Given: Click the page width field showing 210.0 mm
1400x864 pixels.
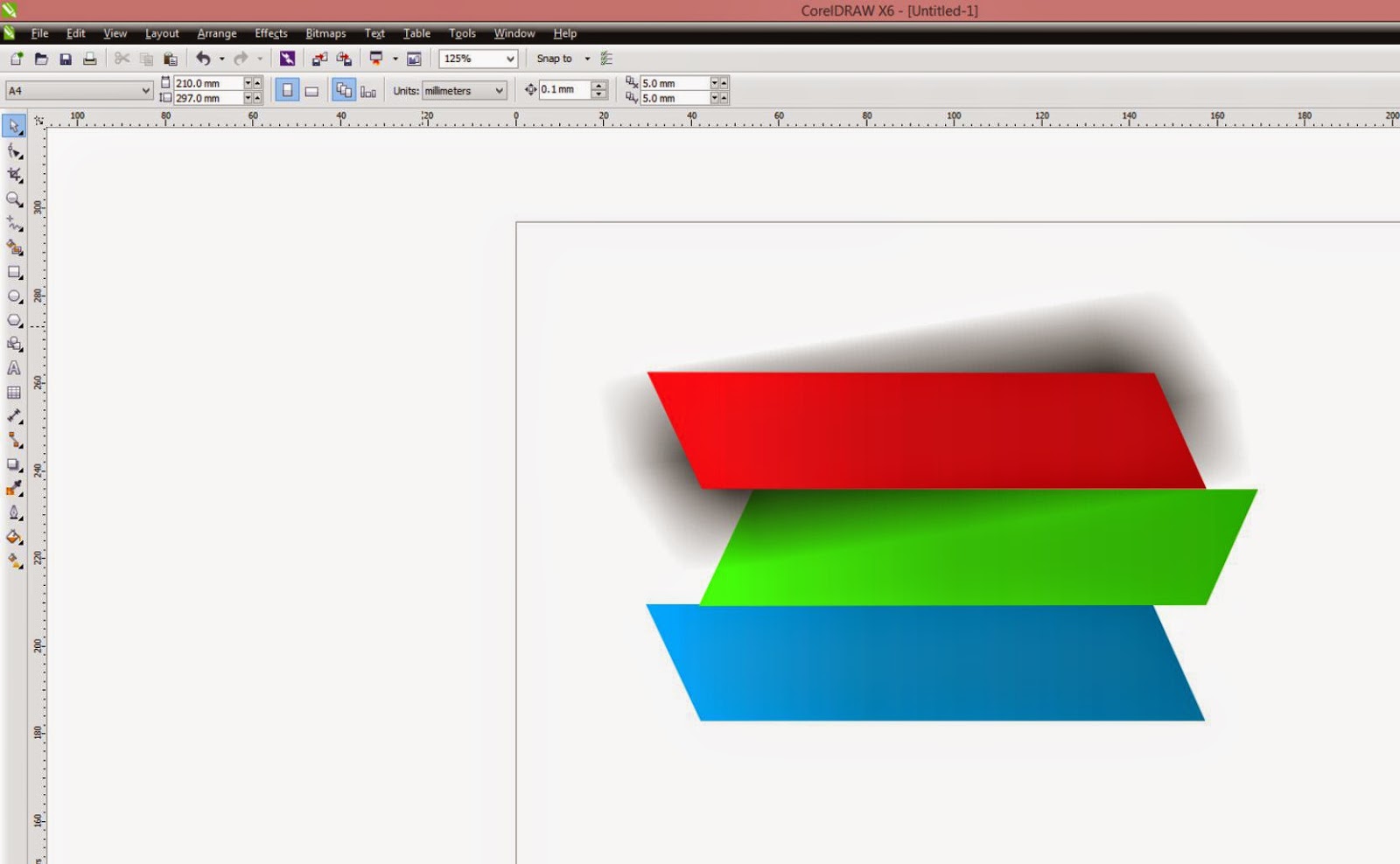Looking at the screenshot, I should coord(208,83).
